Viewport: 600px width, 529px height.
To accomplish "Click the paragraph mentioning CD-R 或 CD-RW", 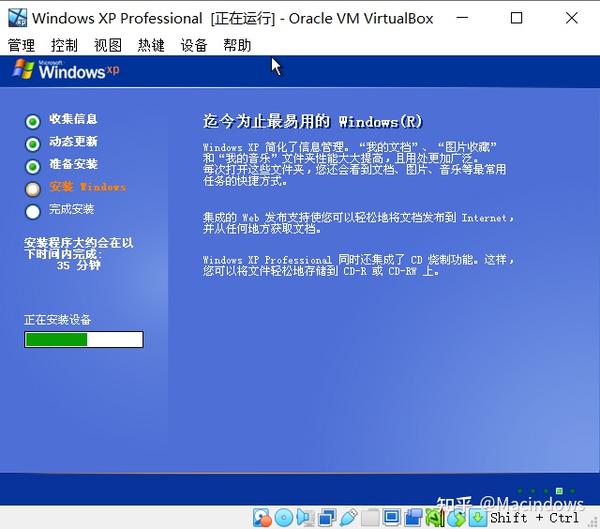I will [x=359, y=265].
